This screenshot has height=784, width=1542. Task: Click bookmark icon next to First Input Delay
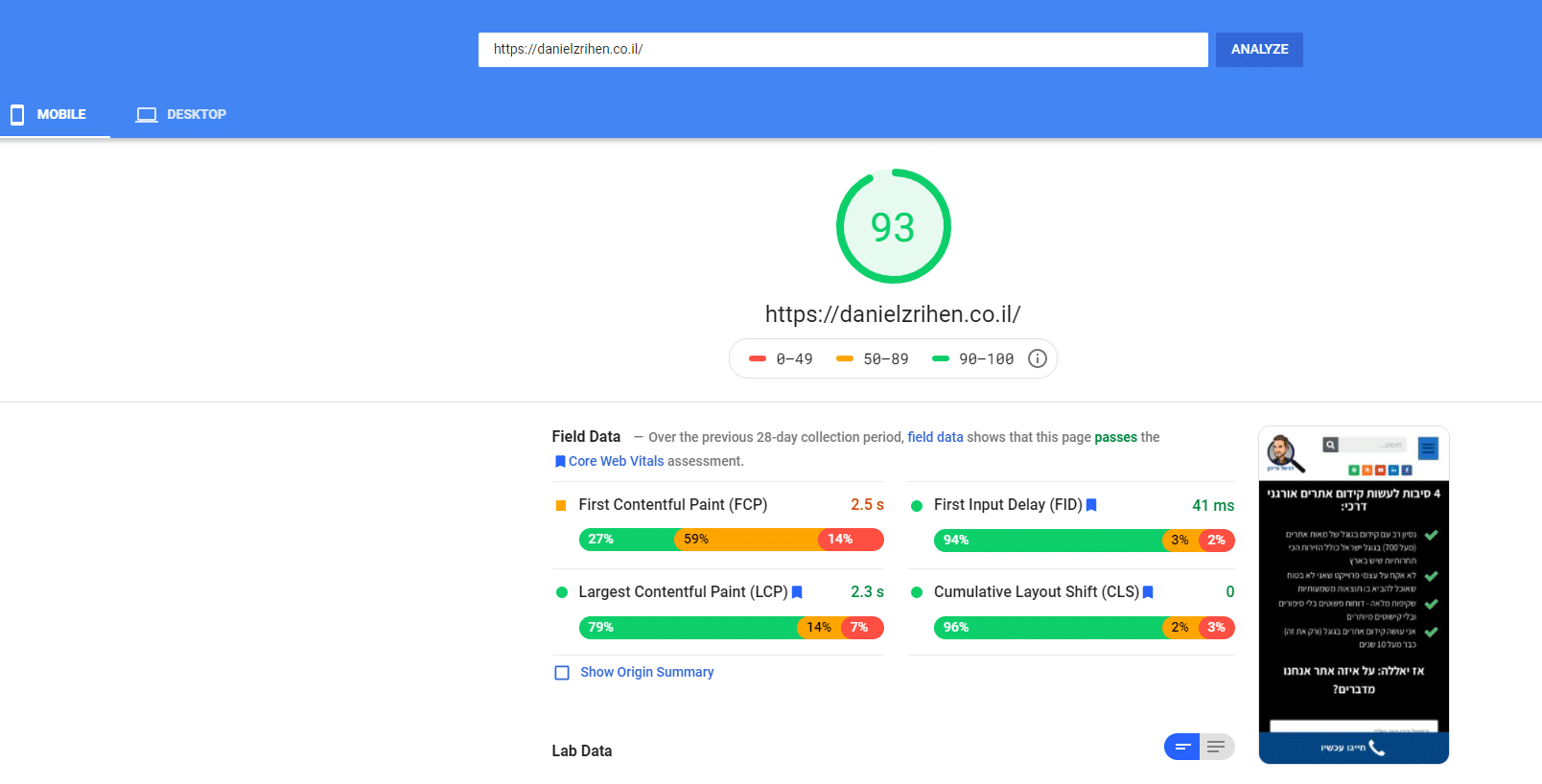coord(1091,505)
